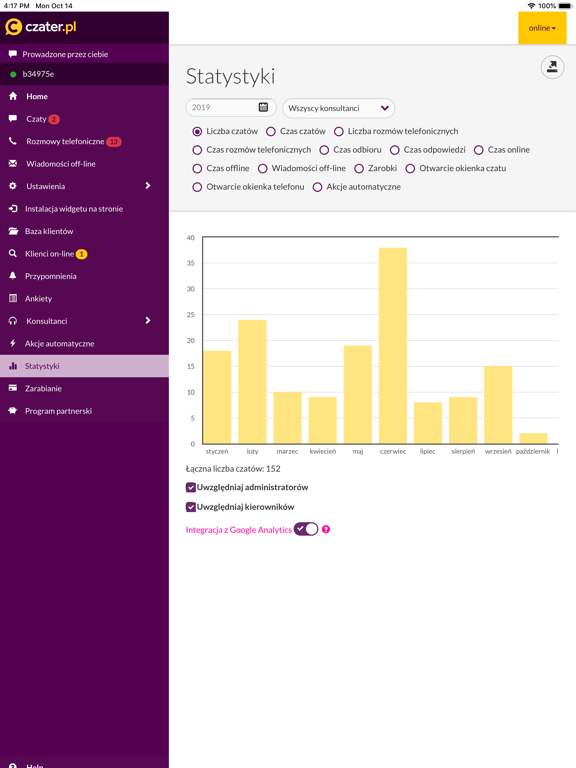Select the Liczba czatów radio button

click(x=197, y=131)
